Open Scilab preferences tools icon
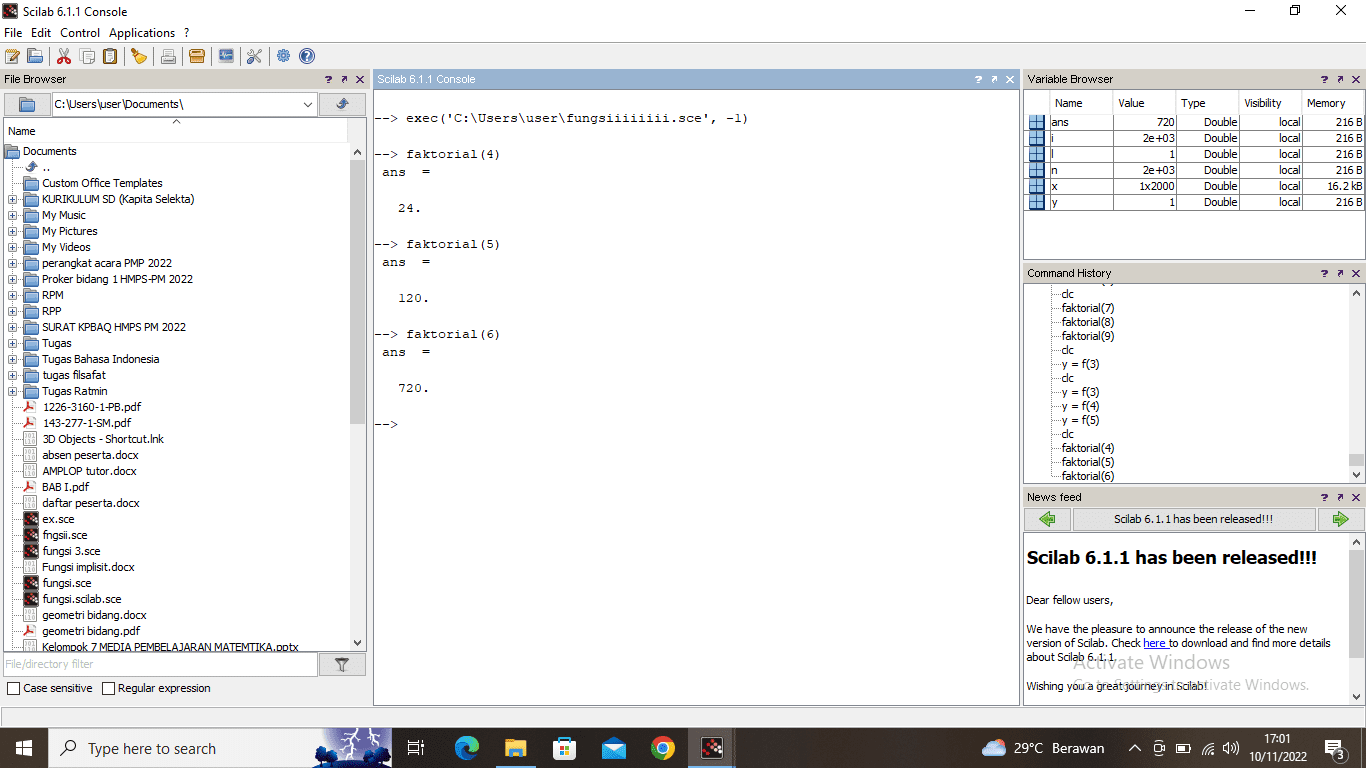1366x768 pixels. click(x=255, y=56)
